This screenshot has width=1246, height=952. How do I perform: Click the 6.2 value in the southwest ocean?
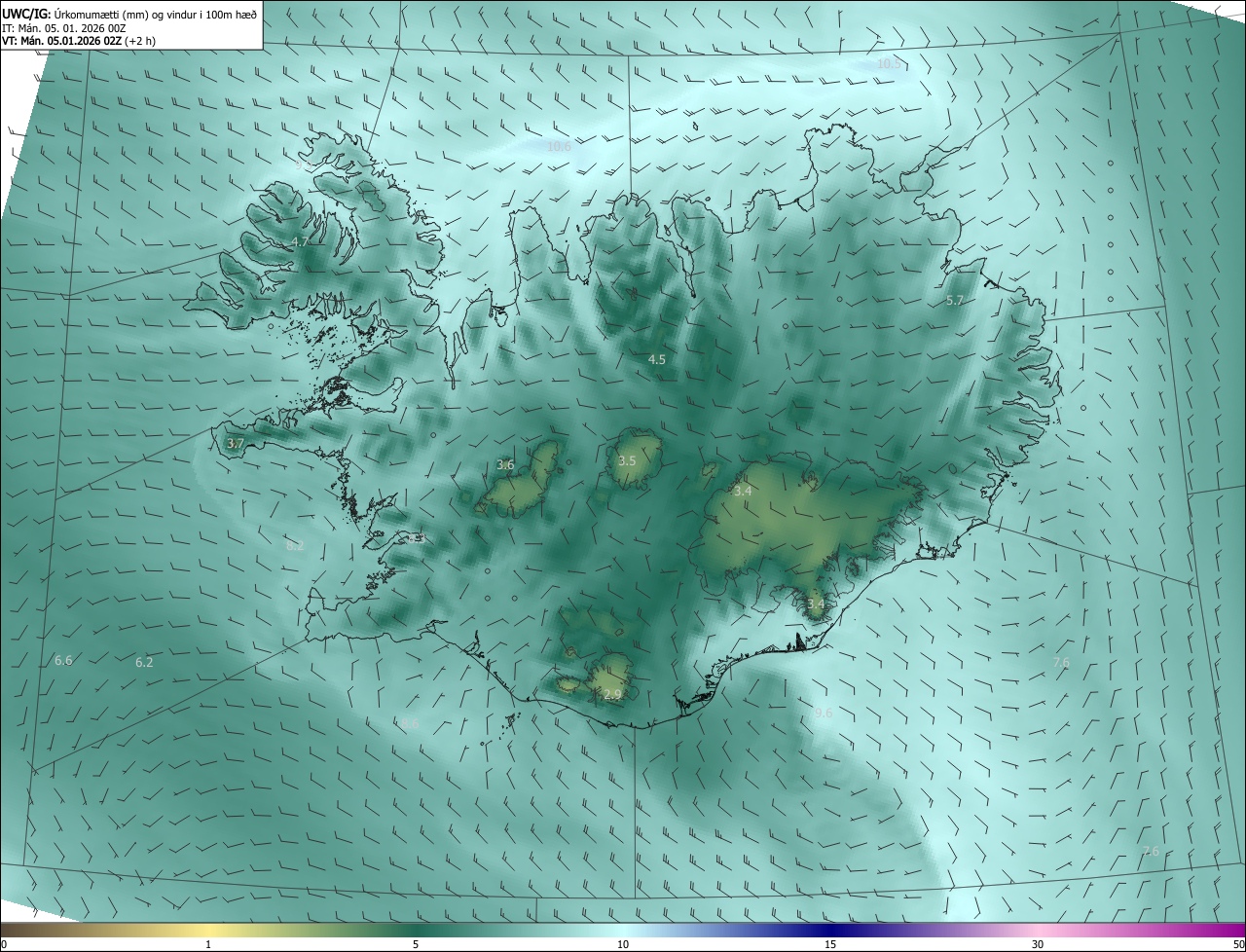pos(144,662)
